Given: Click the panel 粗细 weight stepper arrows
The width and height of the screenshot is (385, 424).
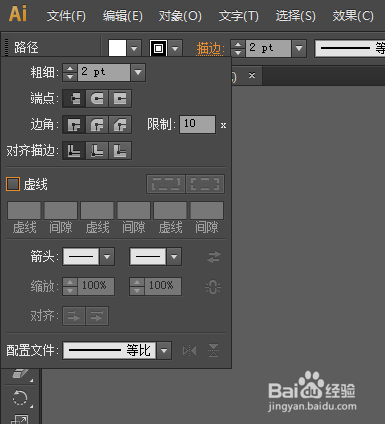Looking at the screenshot, I should tap(70, 72).
